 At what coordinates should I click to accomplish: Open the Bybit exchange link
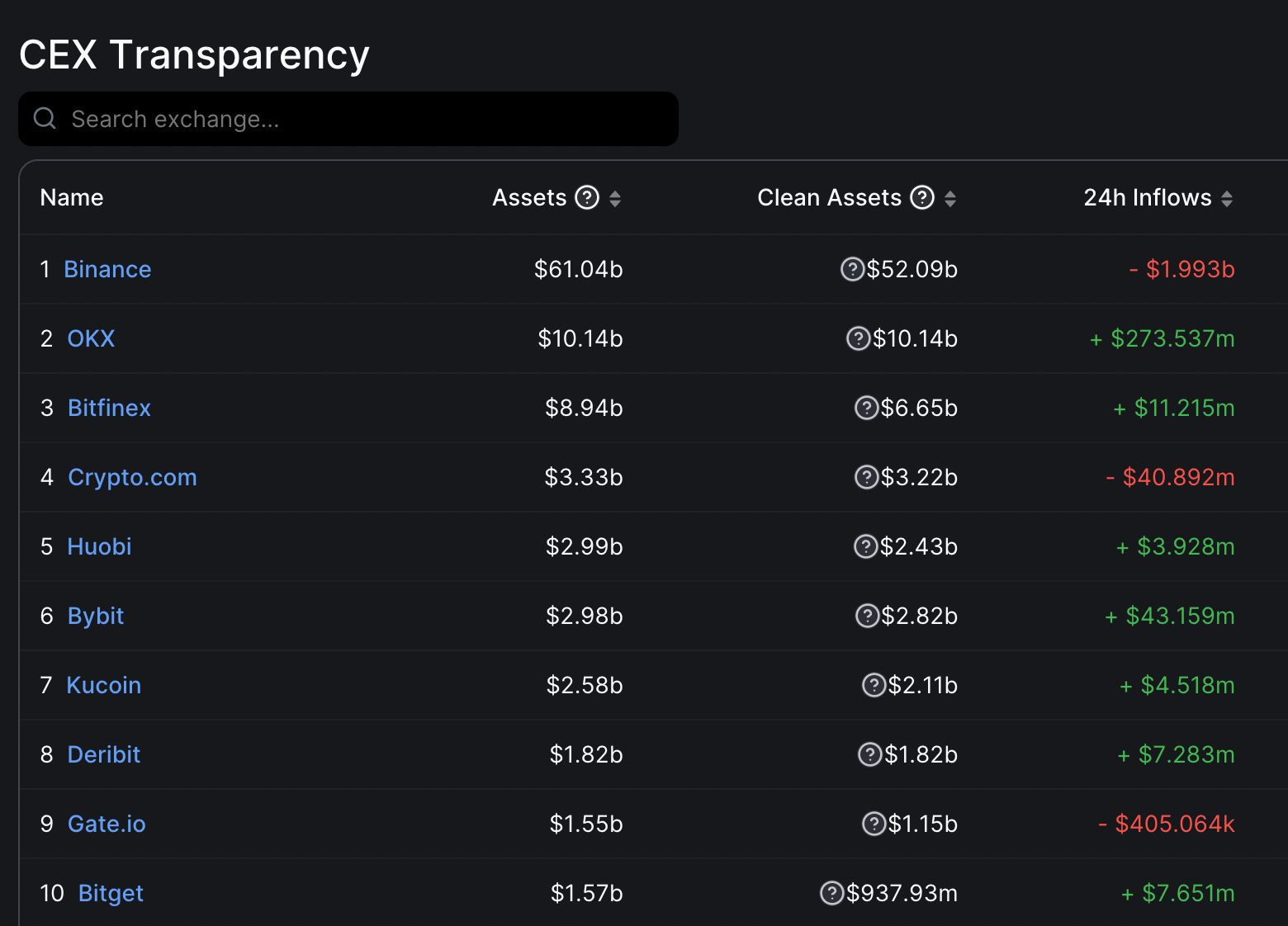pyautogui.click(x=96, y=617)
